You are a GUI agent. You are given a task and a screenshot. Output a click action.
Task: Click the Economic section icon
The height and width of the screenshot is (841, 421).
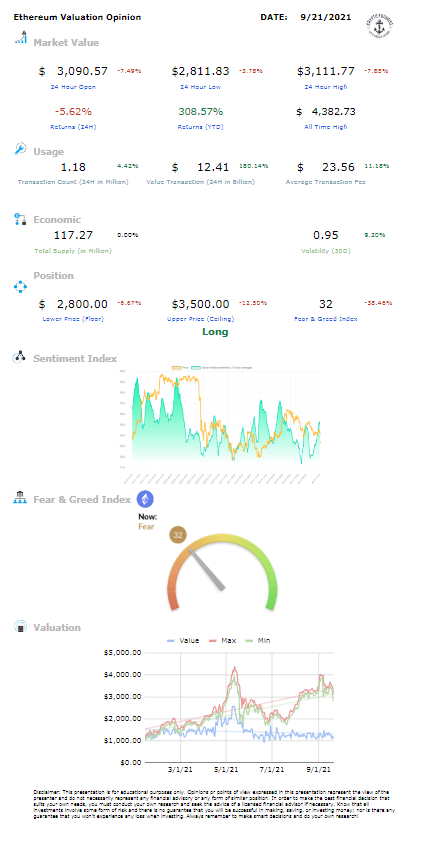click(20, 219)
